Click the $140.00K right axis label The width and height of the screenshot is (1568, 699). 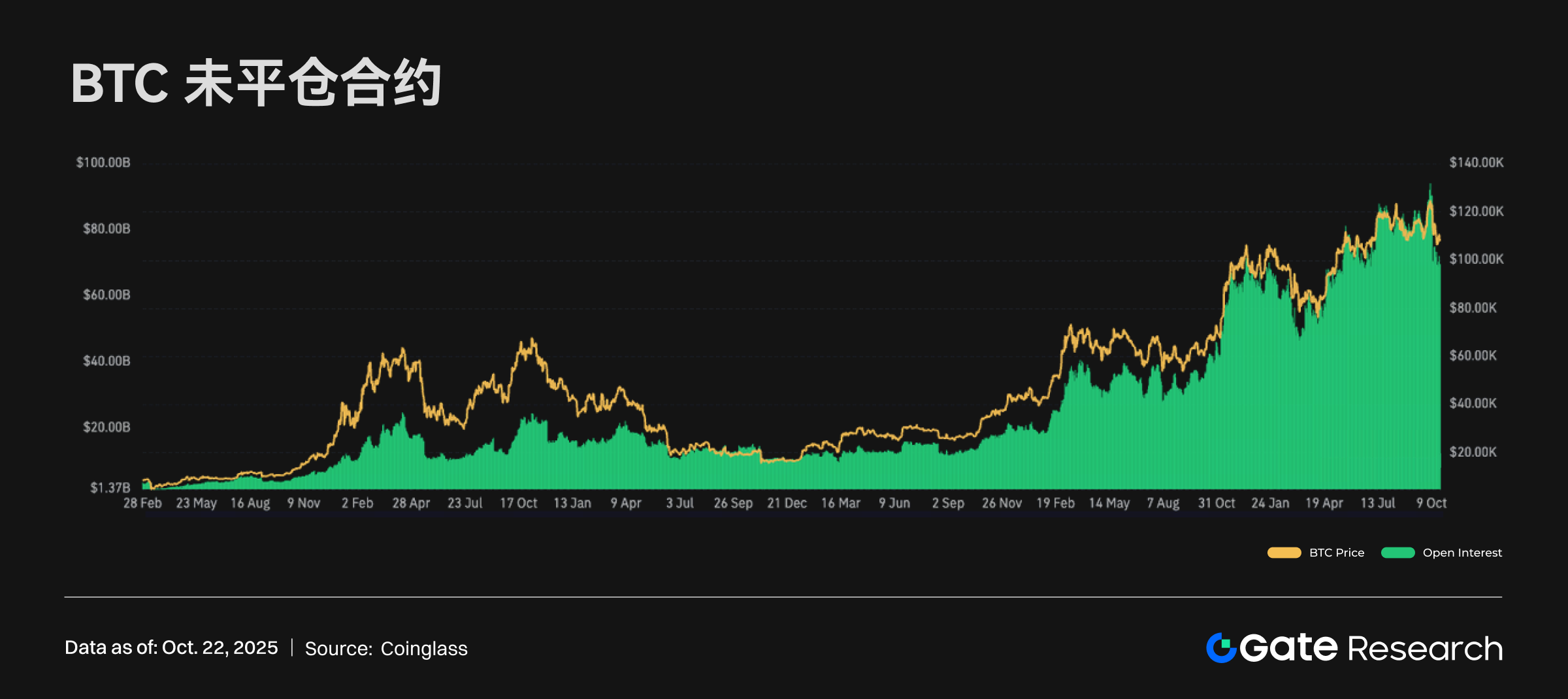1476,162
